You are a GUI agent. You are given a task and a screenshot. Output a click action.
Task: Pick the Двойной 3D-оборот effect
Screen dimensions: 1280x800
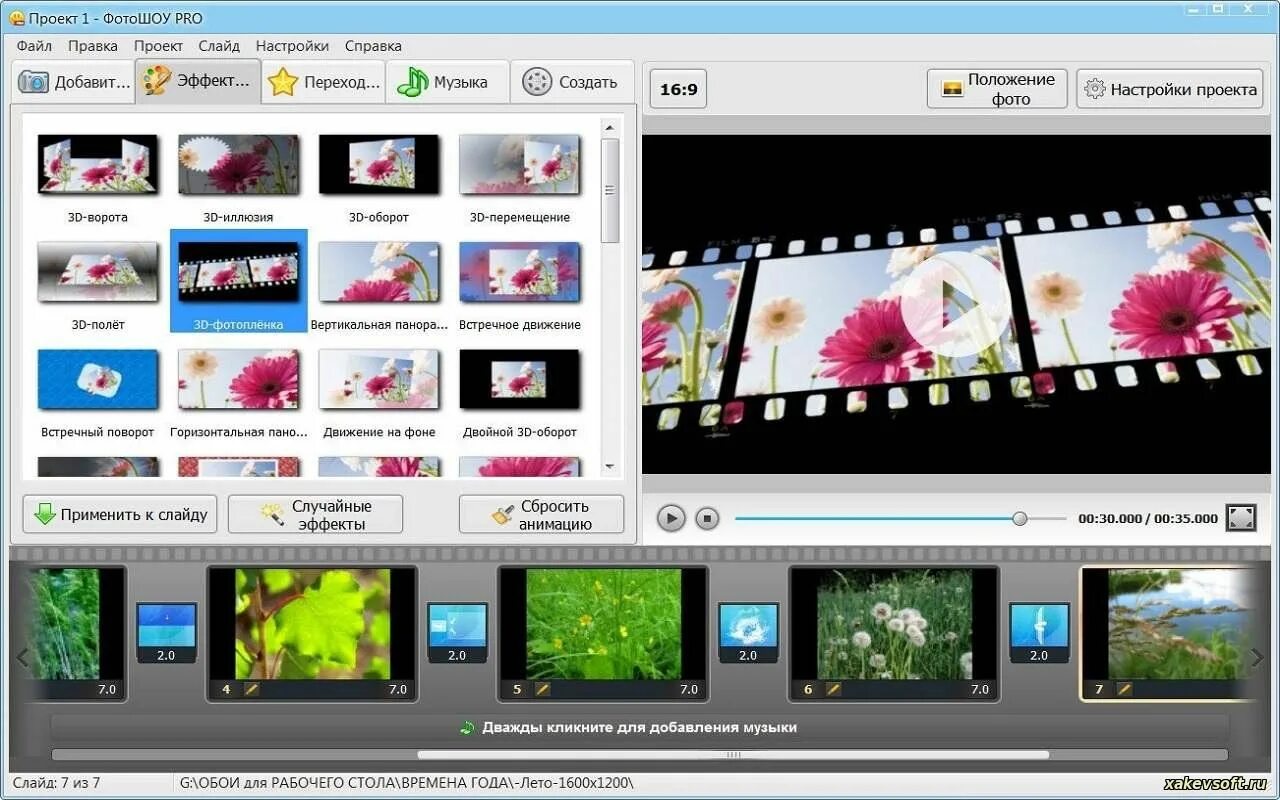tap(520, 380)
